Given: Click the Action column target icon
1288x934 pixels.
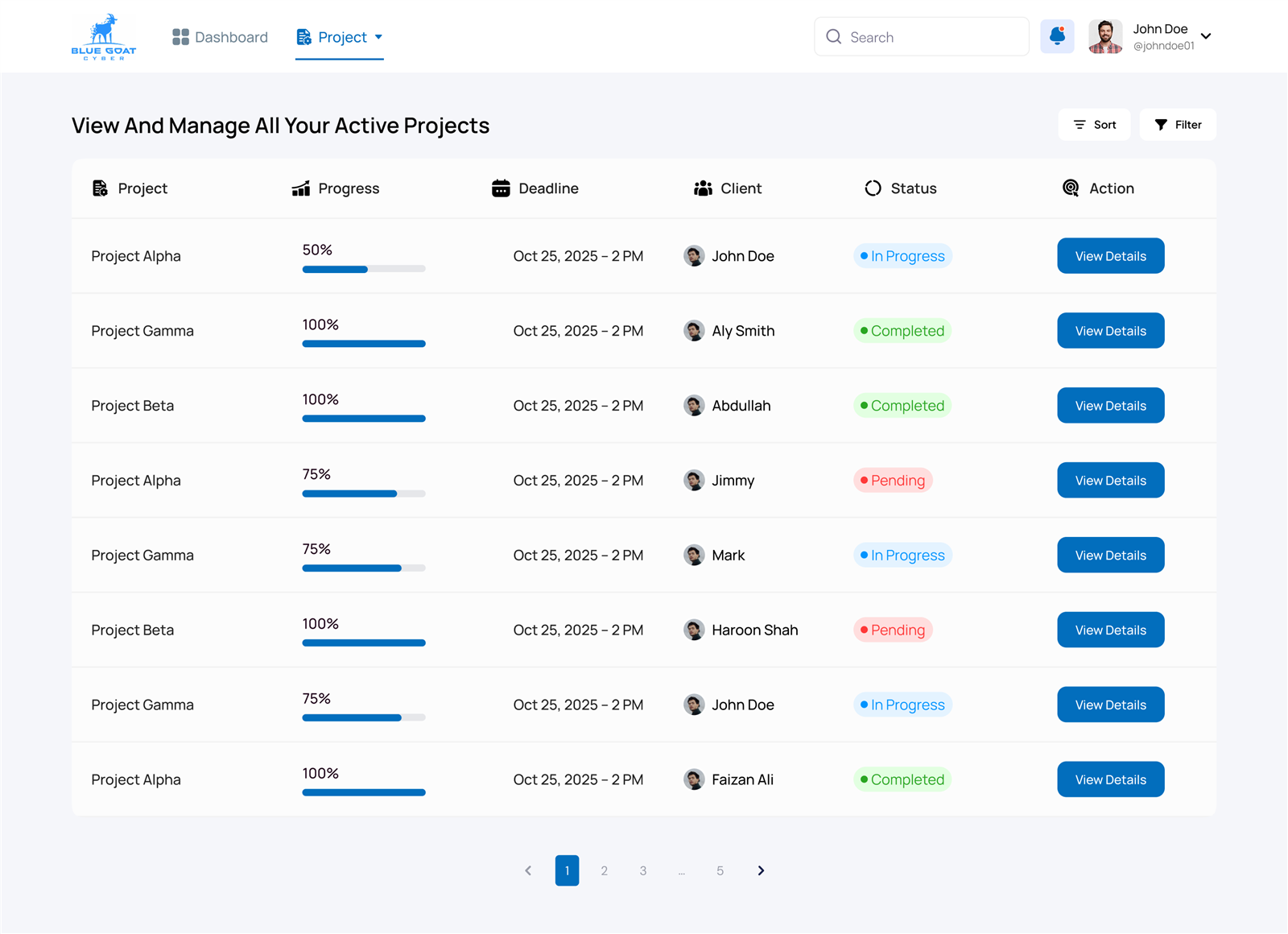Looking at the screenshot, I should tap(1071, 188).
